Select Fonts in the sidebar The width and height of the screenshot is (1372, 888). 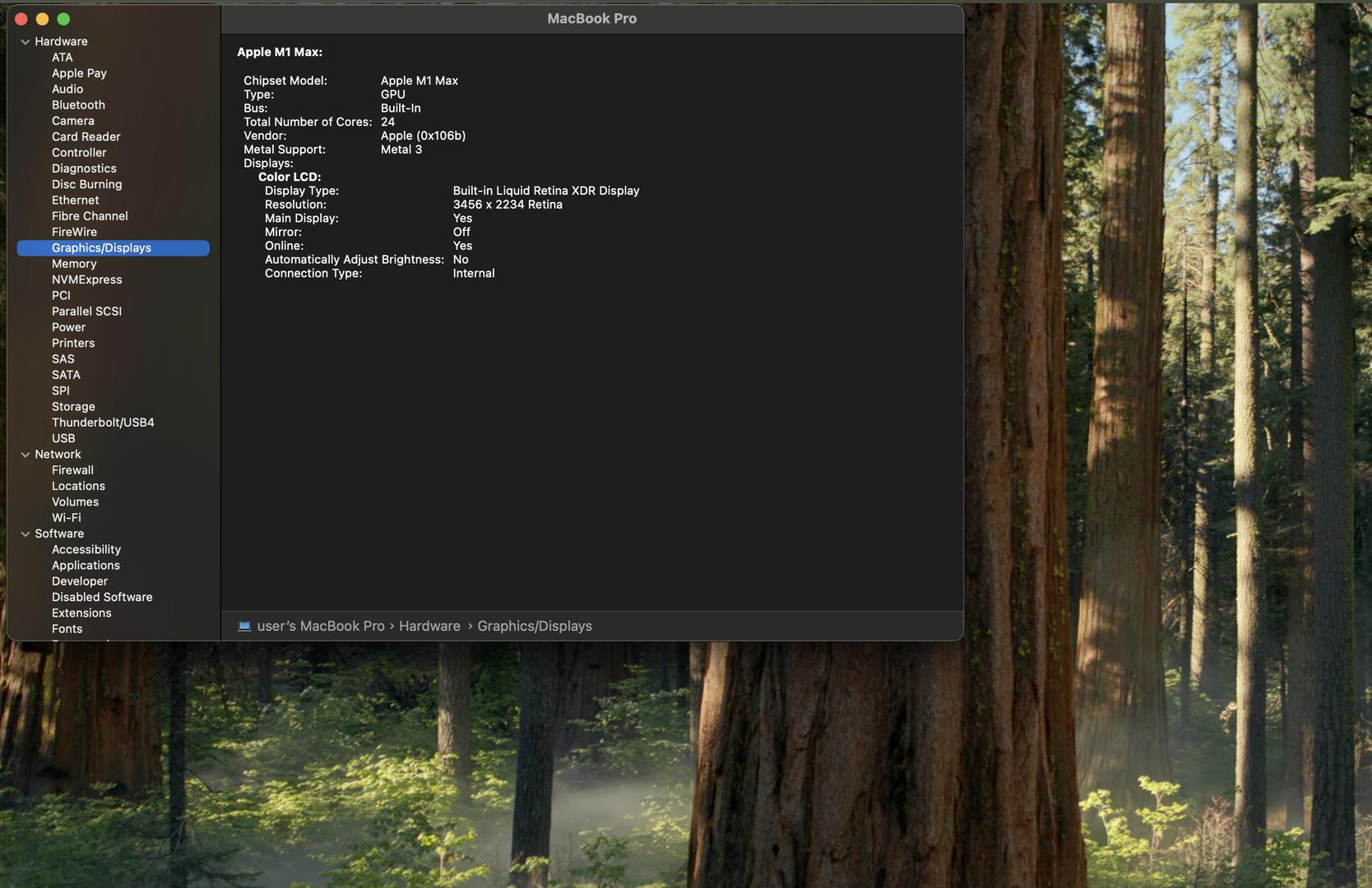click(67, 629)
